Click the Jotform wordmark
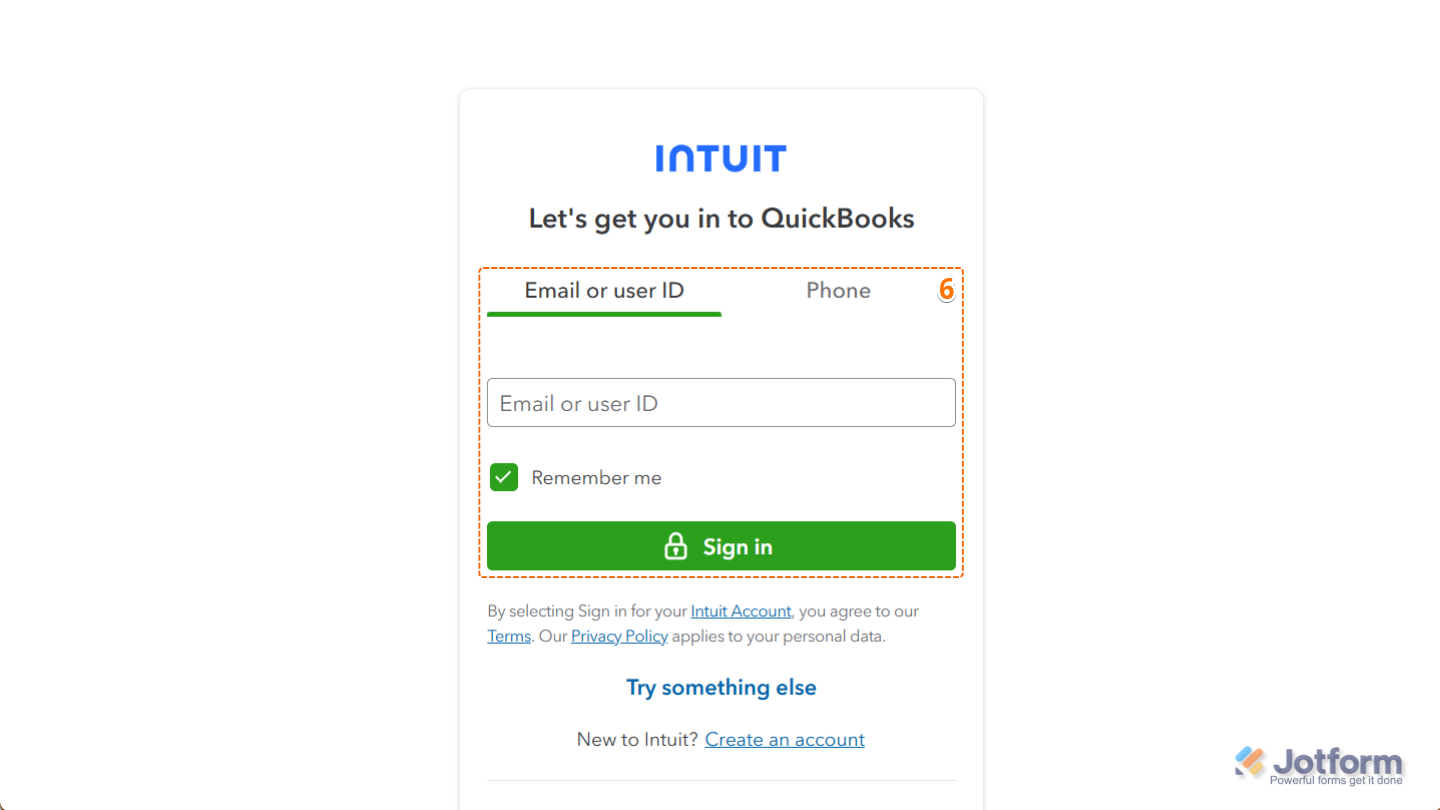The width and height of the screenshot is (1440, 810). [x=1337, y=761]
